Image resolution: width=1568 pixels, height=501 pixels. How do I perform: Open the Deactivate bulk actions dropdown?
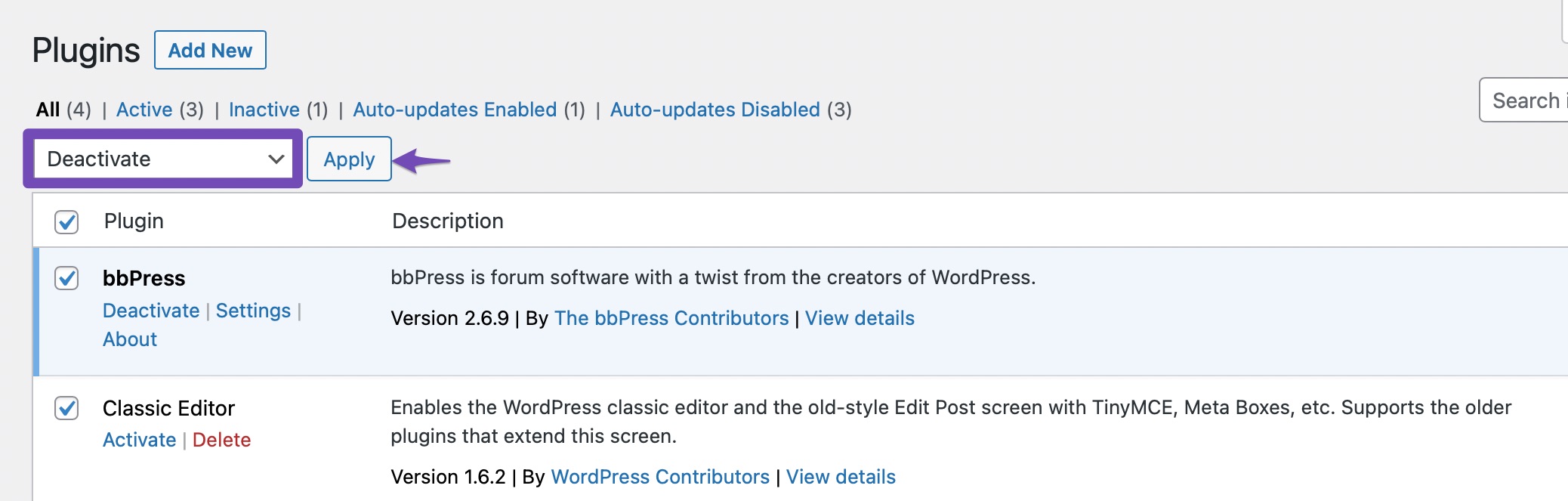(x=163, y=159)
